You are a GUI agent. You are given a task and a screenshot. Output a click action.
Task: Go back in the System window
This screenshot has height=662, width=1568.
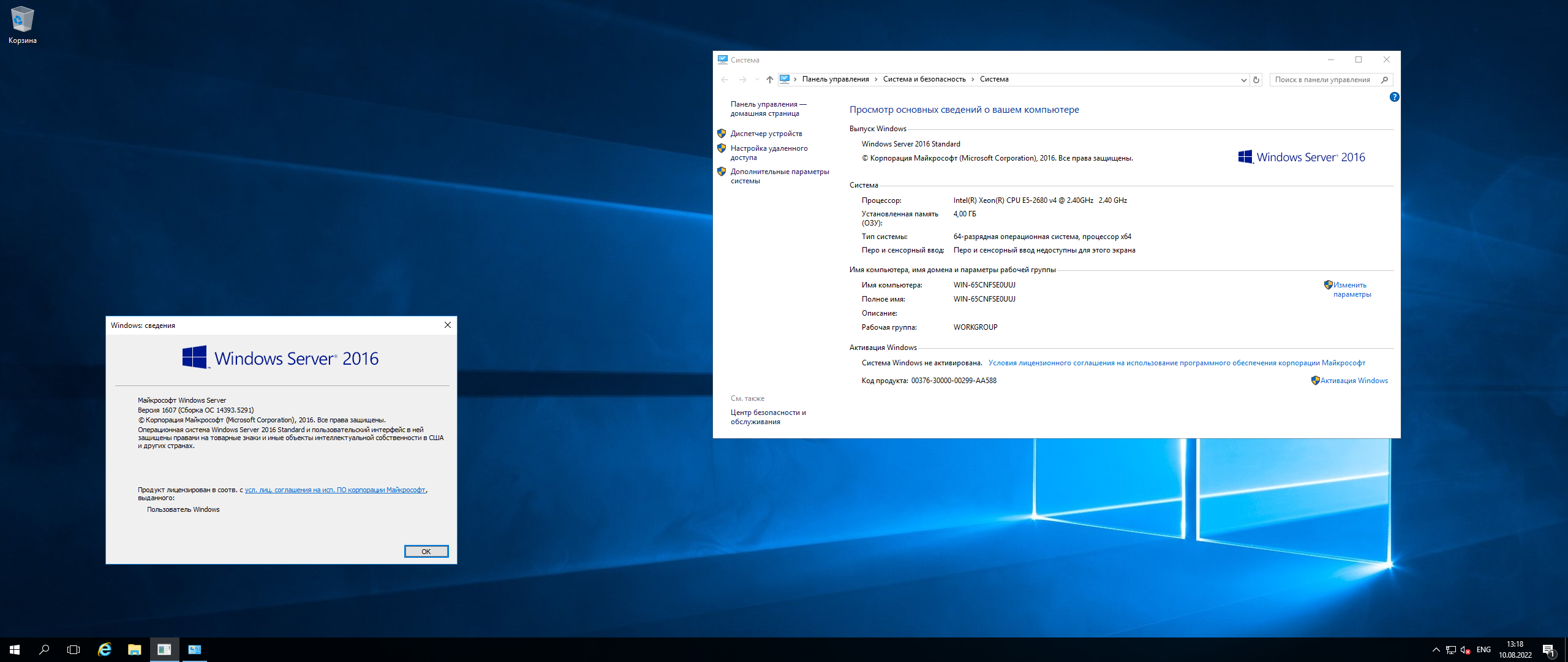pos(725,80)
